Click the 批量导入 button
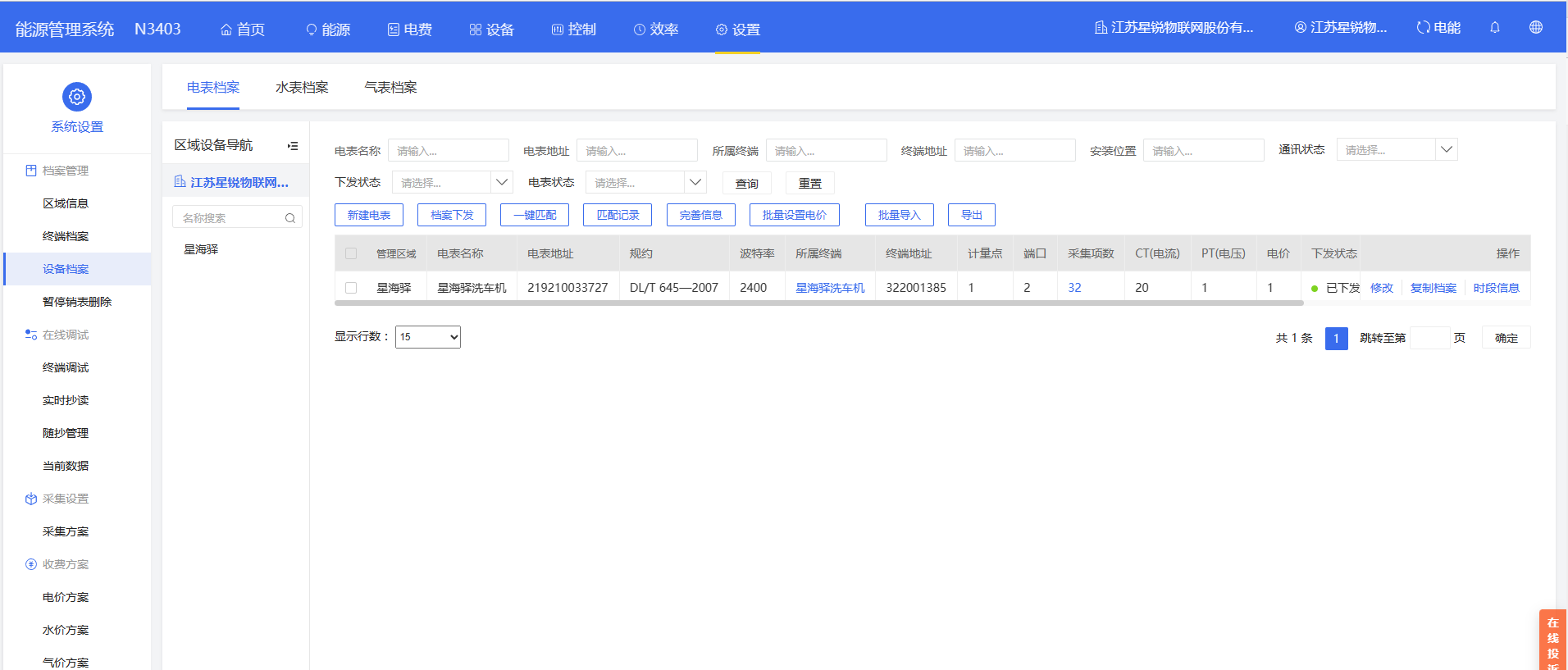The height and width of the screenshot is (670, 1568). [900, 215]
